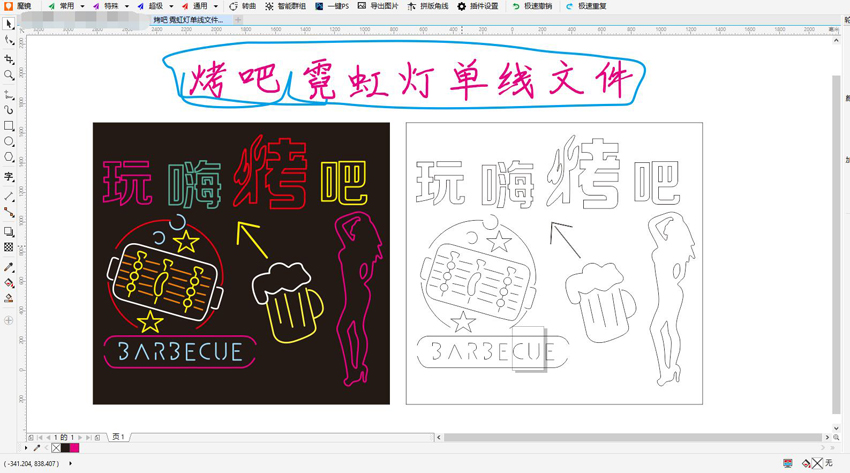
Task: Select the Text (字) tool
Action: coord(9,177)
